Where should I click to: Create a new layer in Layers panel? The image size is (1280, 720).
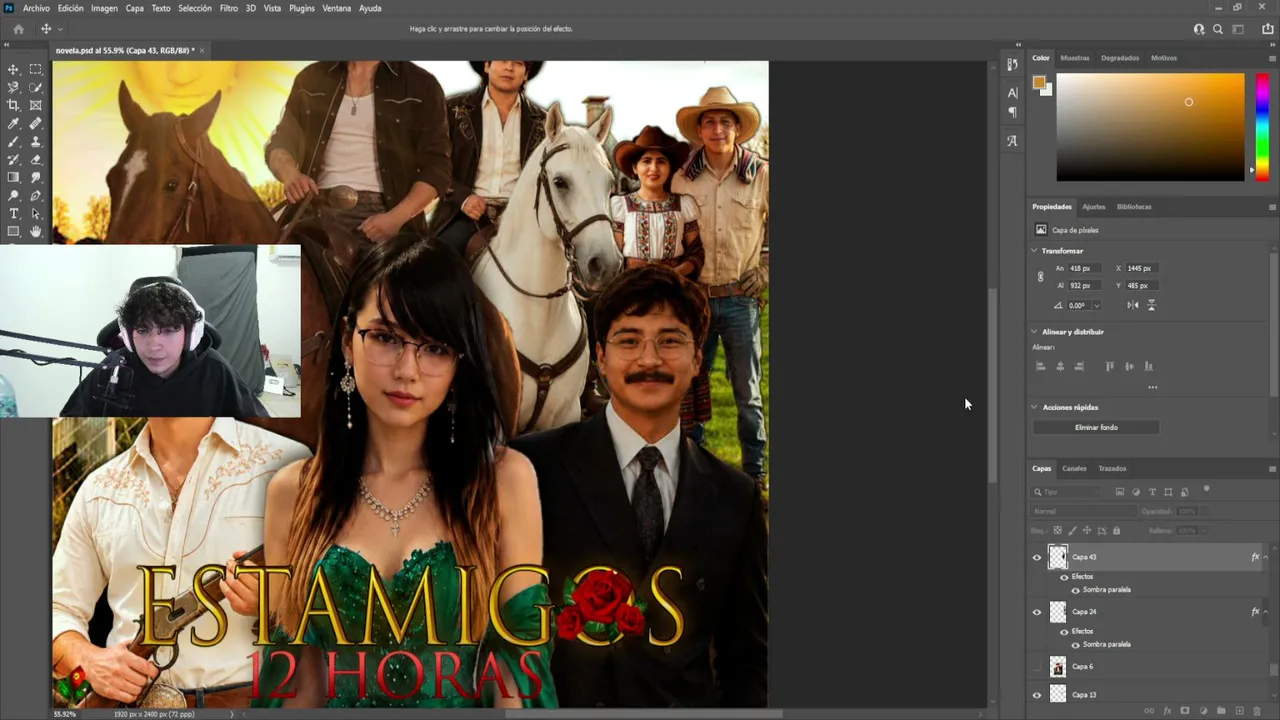[1239, 711]
